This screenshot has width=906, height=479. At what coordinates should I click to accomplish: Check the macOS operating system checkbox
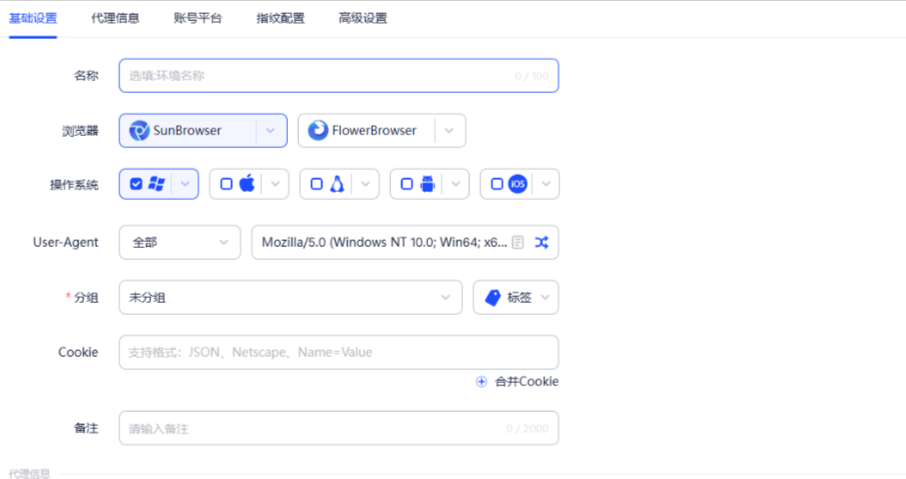click(226, 184)
